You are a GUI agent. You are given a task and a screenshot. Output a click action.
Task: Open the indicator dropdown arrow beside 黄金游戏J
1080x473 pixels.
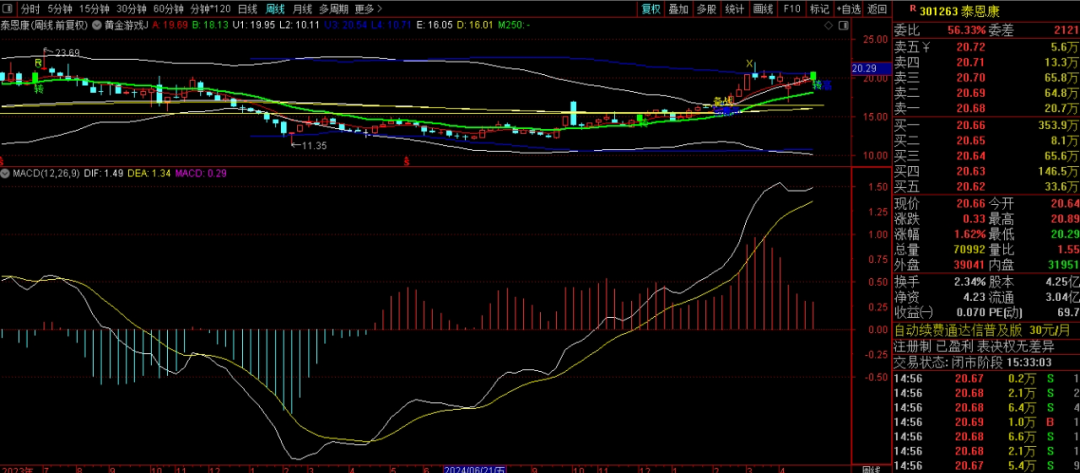coord(96,25)
